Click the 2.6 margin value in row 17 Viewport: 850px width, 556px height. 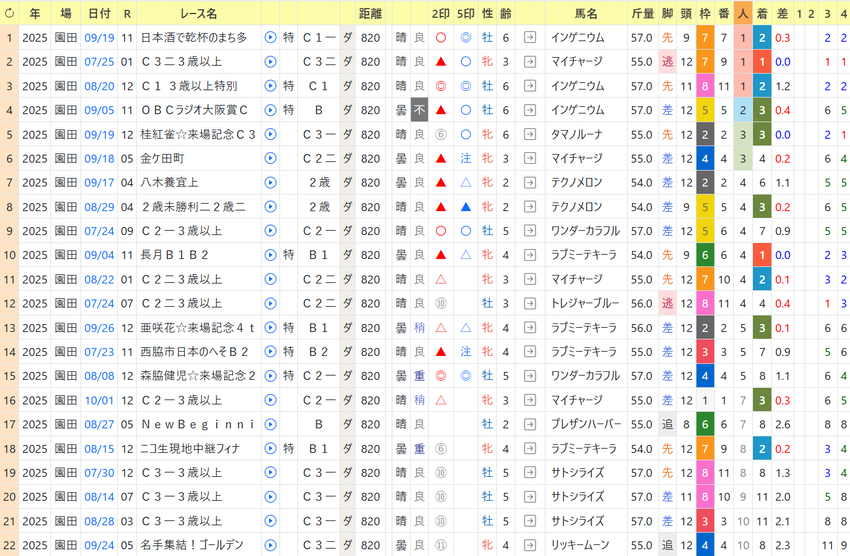pos(783,424)
